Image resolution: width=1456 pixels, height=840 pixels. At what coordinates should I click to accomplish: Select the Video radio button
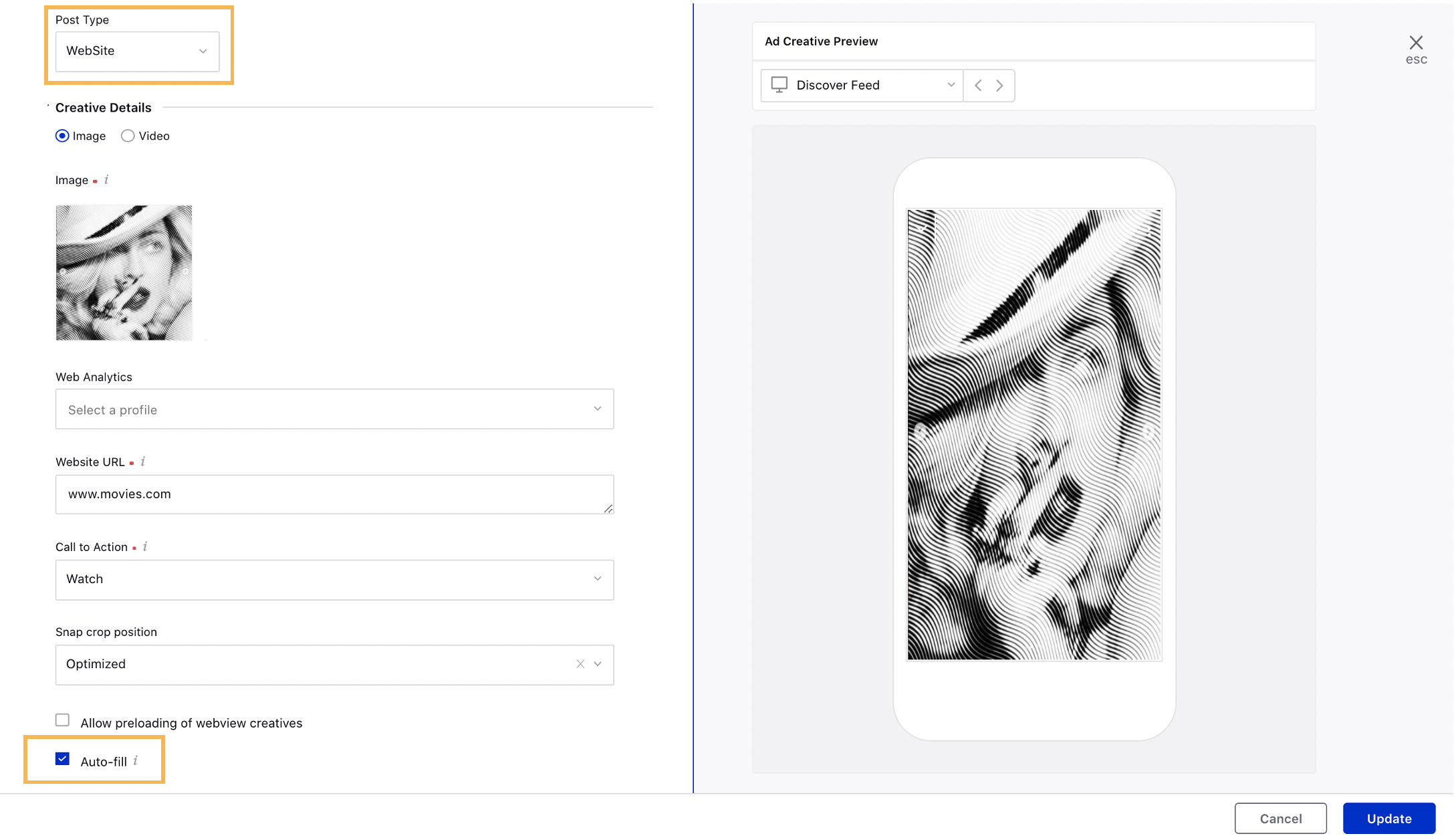(128, 136)
